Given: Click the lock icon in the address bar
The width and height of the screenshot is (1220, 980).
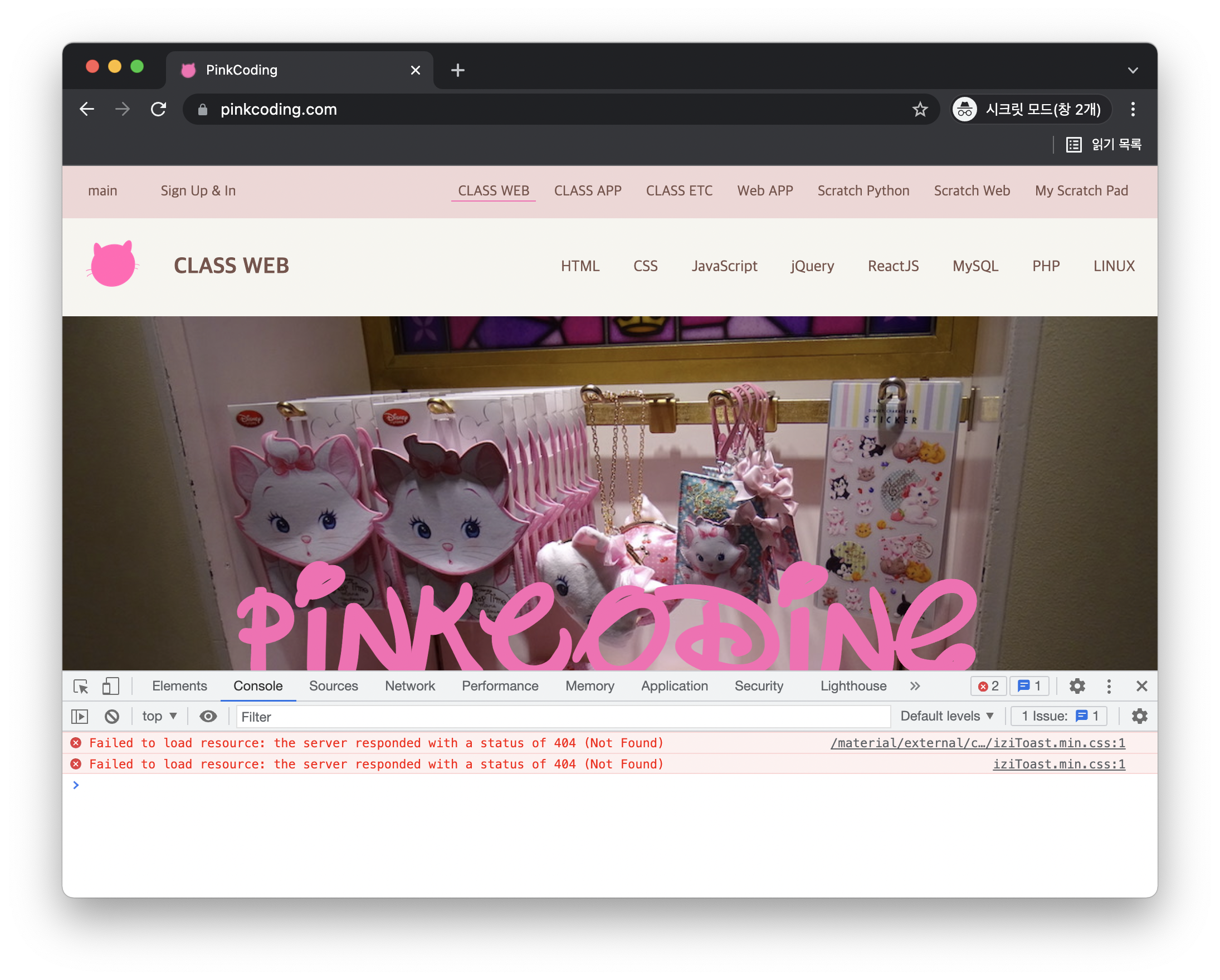Looking at the screenshot, I should (x=203, y=110).
